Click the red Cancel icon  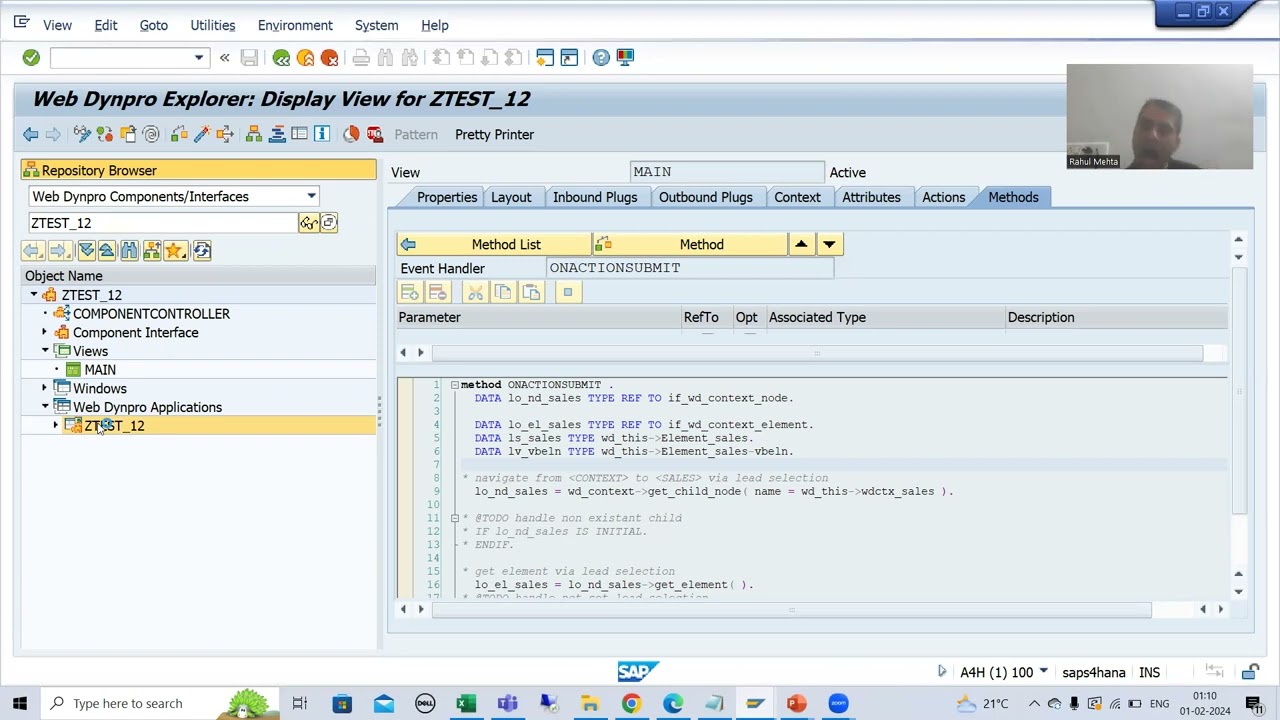coord(329,58)
